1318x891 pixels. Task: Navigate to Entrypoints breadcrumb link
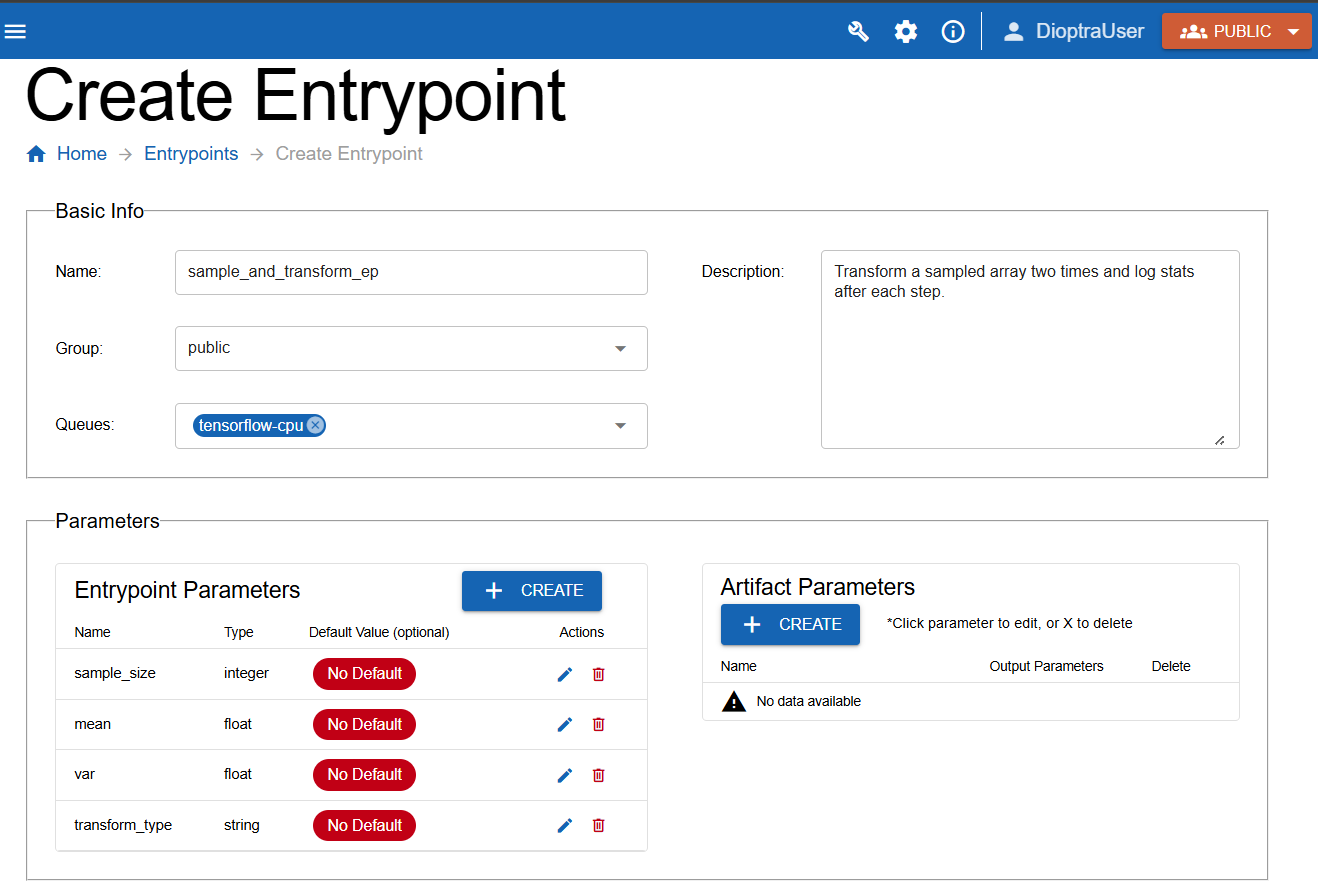tap(191, 154)
